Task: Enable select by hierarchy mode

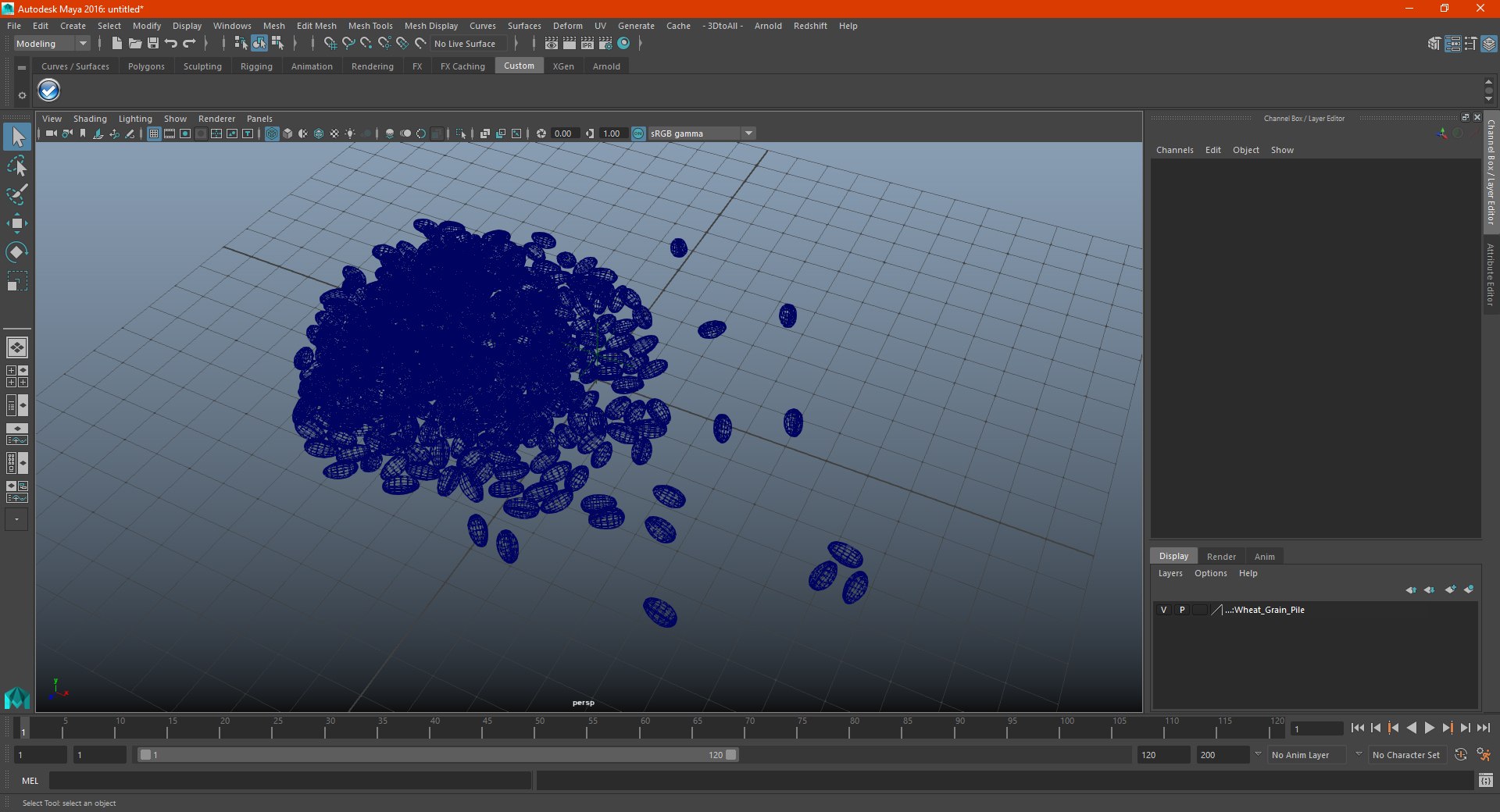Action: tap(241, 44)
